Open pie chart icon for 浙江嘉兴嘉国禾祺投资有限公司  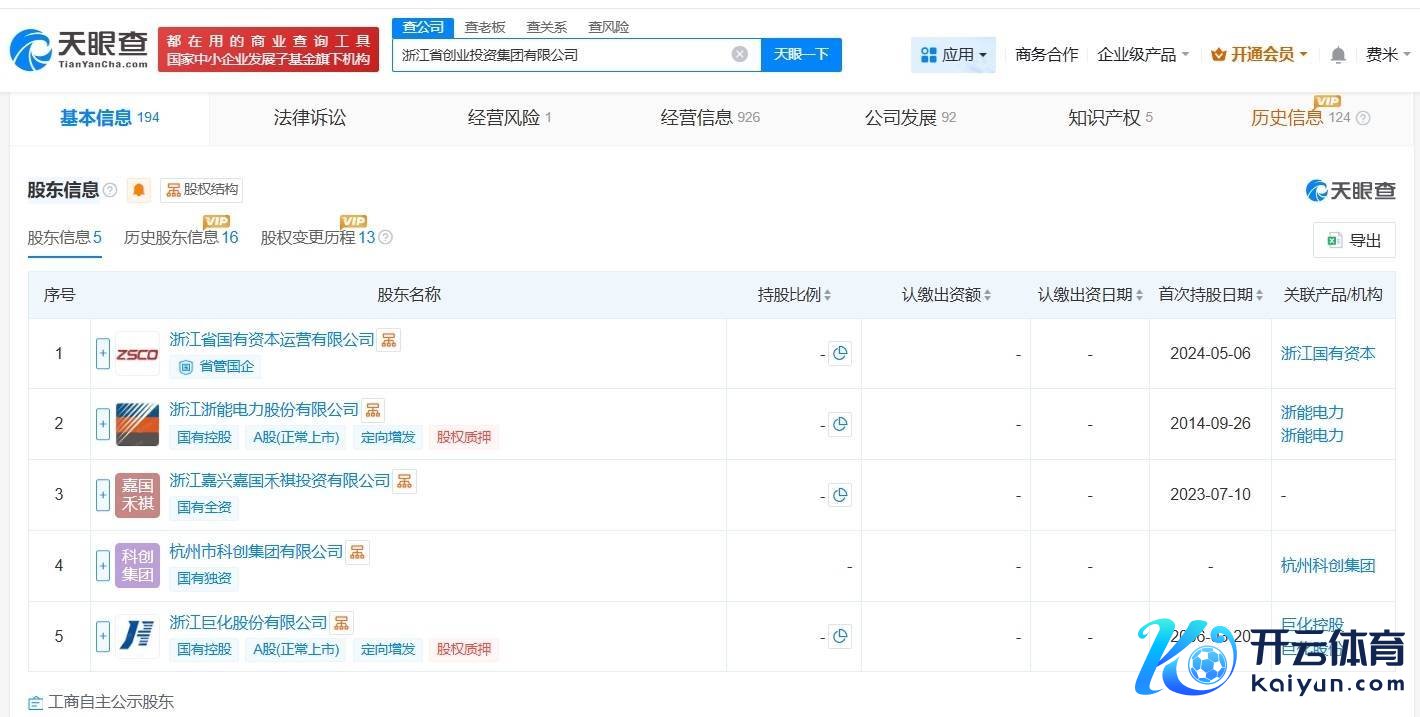point(840,495)
